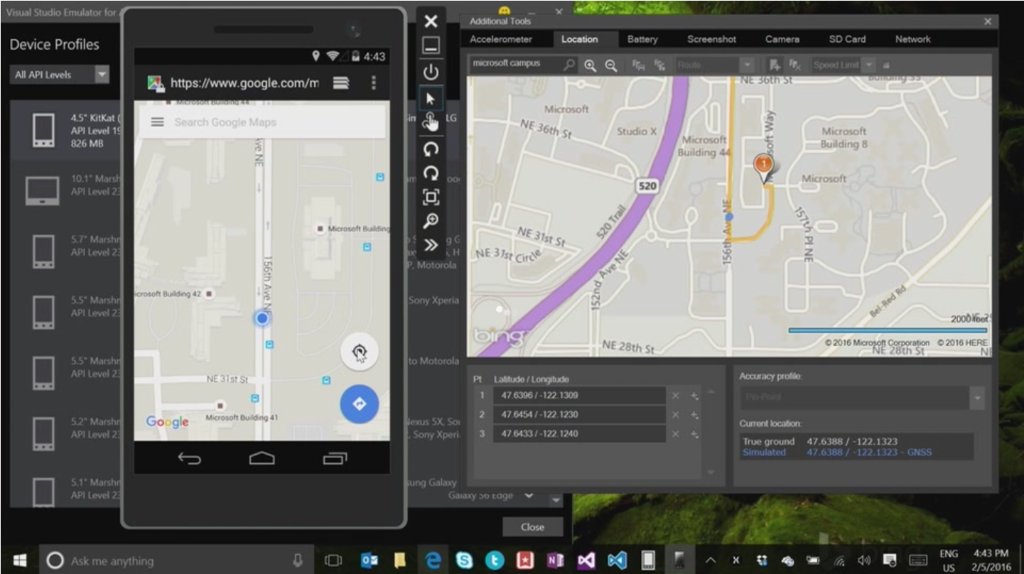The width and height of the screenshot is (1024, 574).
Task: Click point 1 coordinates 47.6396 / -122.1309
Action: (579, 396)
